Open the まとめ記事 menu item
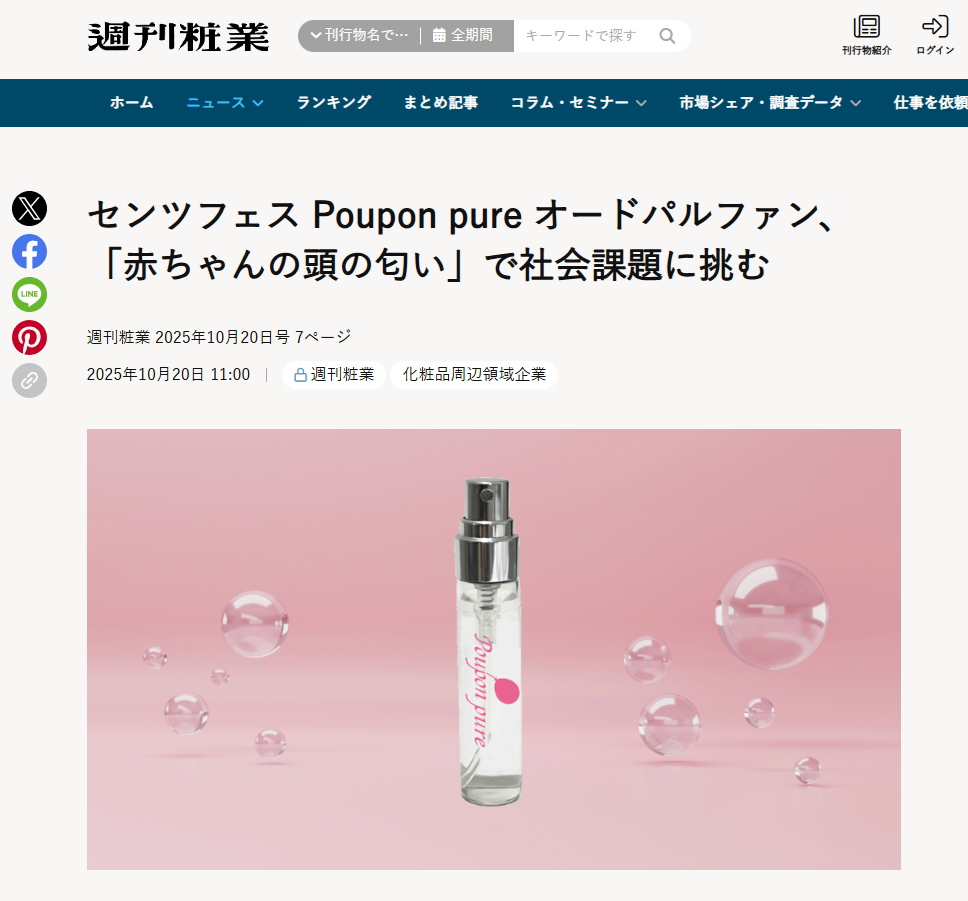The width and height of the screenshot is (968, 901). click(441, 103)
